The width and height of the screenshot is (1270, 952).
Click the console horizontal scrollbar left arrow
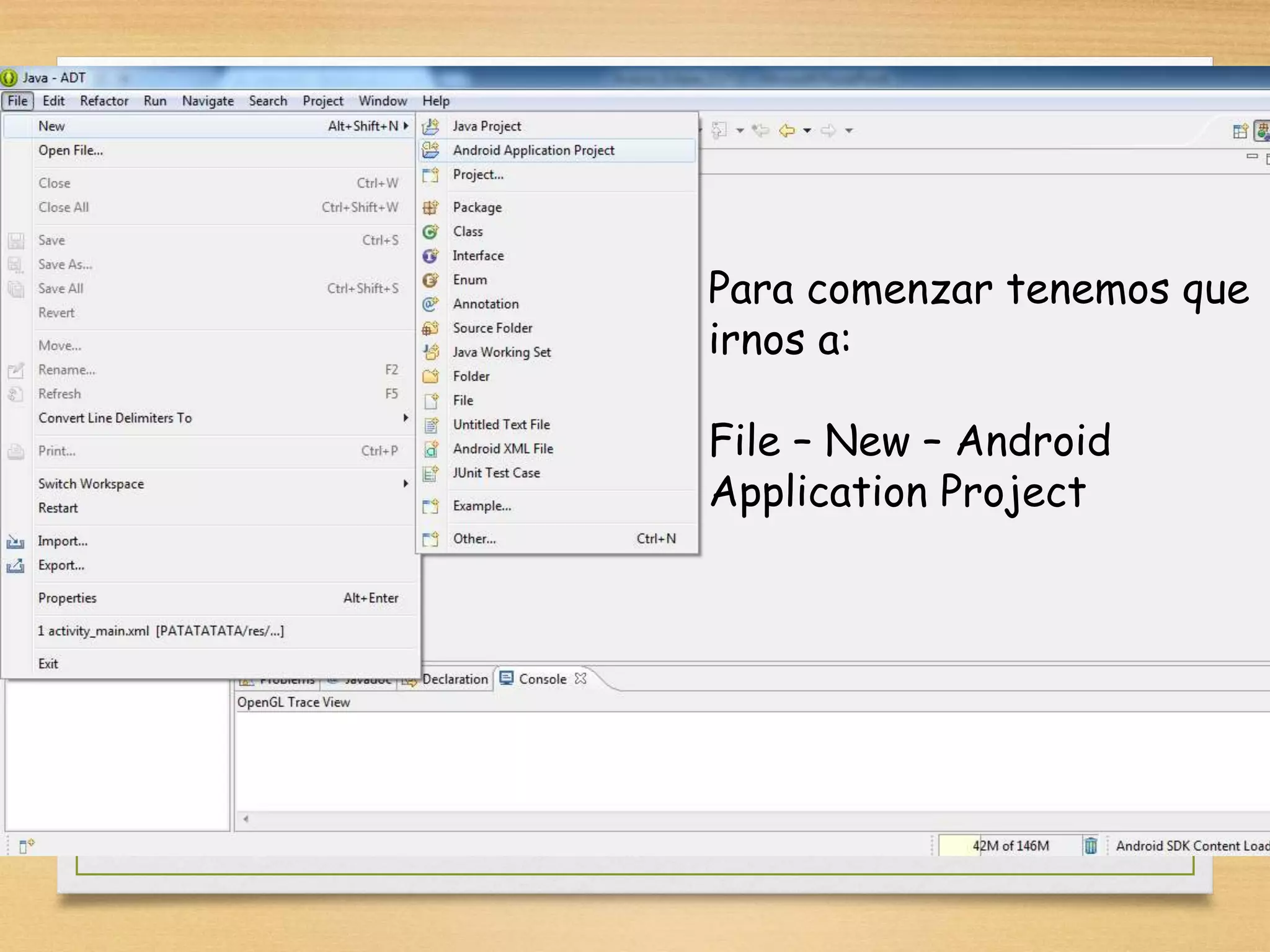pyautogui.click(x=246, y=819)
